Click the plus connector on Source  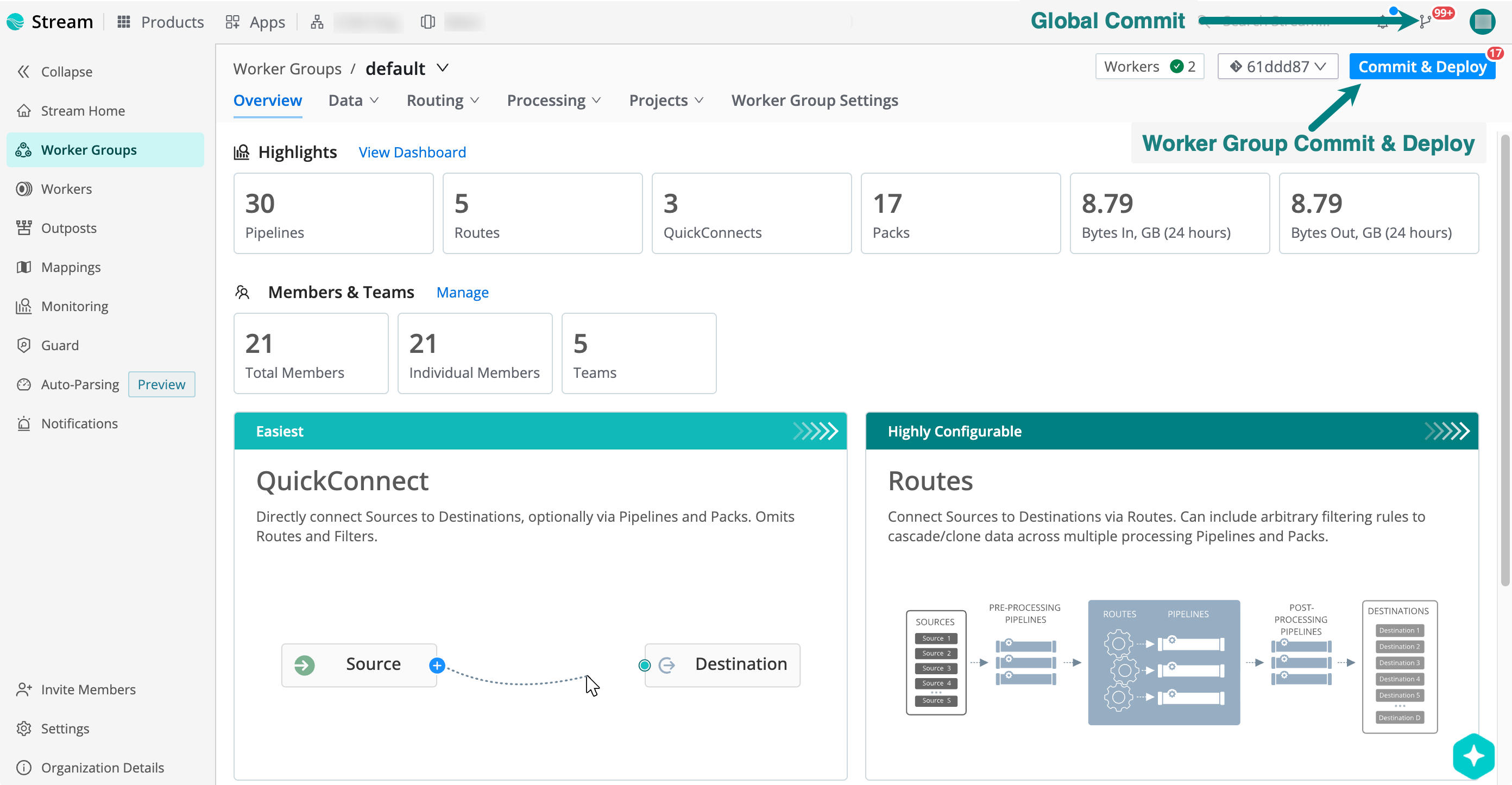(x=437, y=666)
